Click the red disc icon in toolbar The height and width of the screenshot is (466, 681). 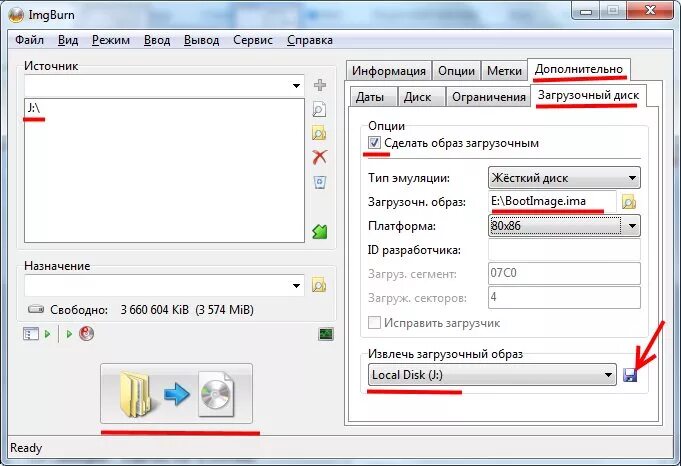pos(86,334)
